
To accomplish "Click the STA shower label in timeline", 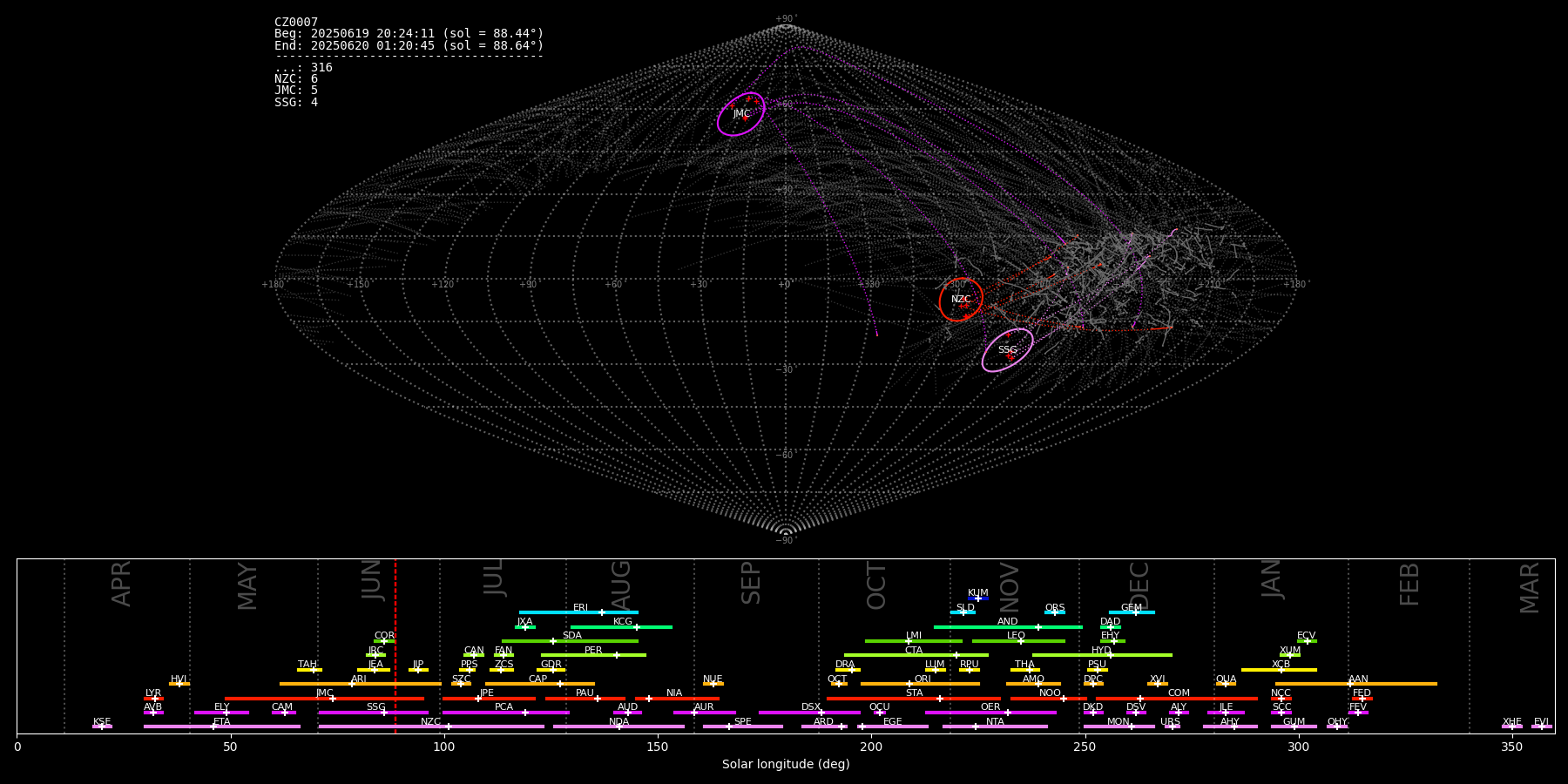I will click(915, 693).
